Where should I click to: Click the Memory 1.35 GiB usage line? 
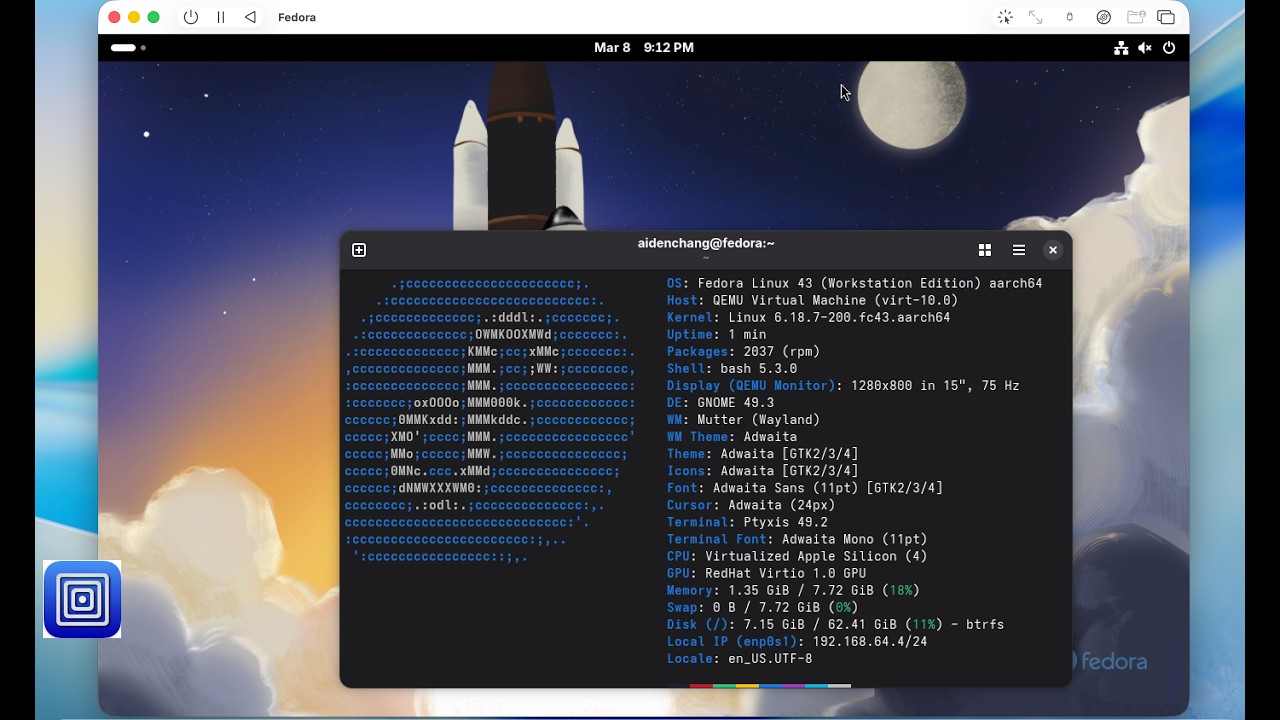(794, 589)
